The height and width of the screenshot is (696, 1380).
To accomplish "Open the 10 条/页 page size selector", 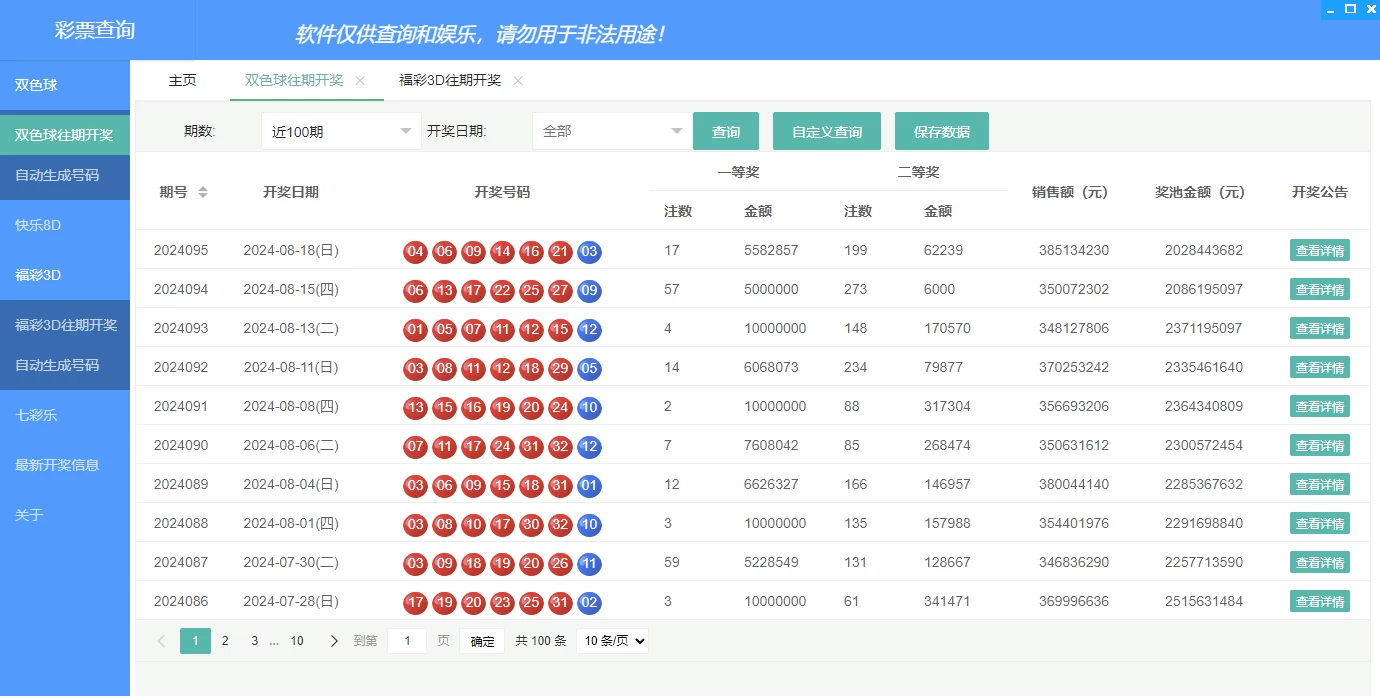I will pos(612,641).
